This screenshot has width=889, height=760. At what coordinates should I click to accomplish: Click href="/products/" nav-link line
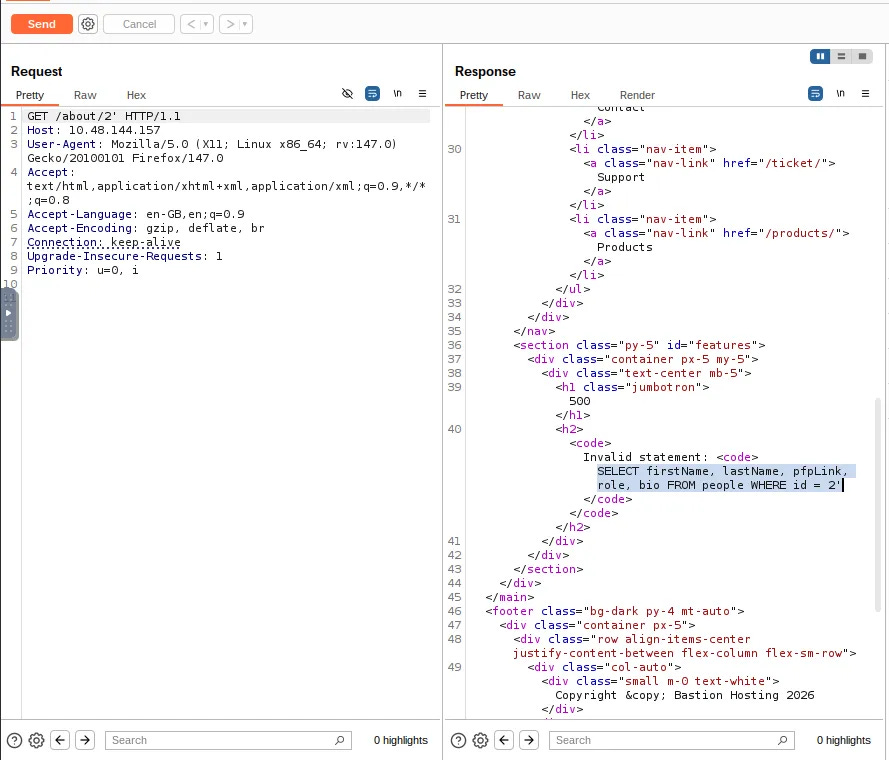click(716, 233)
